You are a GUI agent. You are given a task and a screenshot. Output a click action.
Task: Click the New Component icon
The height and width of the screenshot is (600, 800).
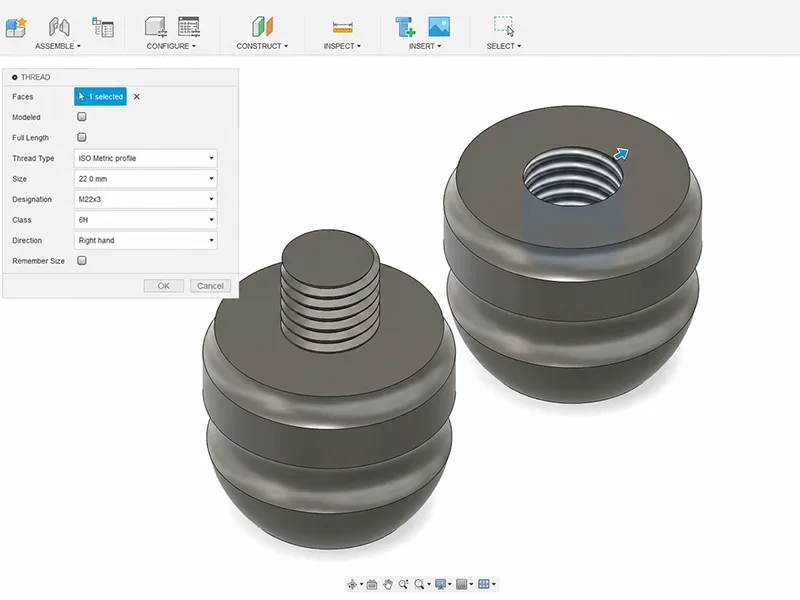(x=16, y=27)
